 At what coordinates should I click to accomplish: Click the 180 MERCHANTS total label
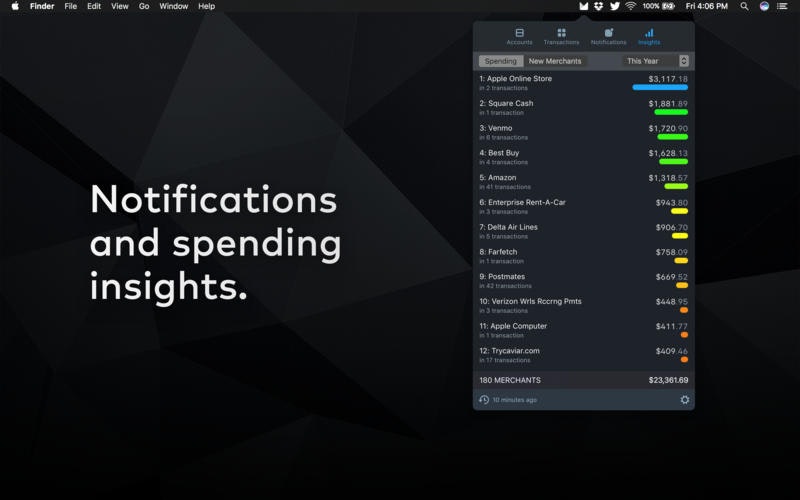[510, 380]
